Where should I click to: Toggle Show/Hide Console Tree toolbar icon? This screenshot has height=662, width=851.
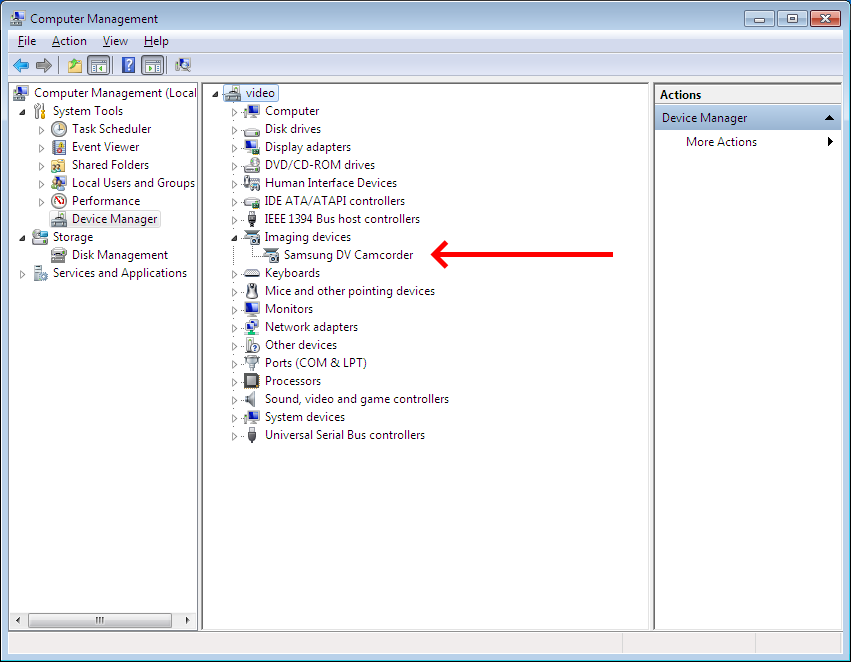coord(99,66)
